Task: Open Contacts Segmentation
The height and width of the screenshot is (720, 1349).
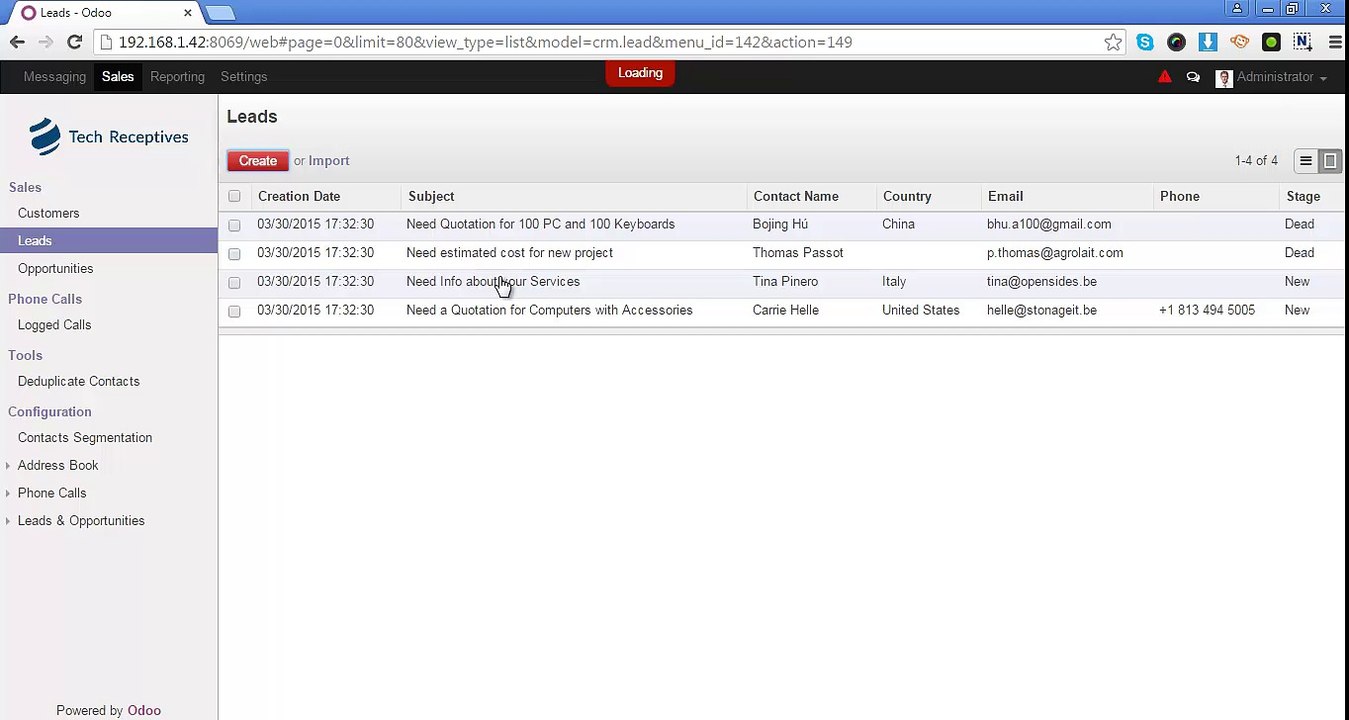Action: tap(85, 438)
